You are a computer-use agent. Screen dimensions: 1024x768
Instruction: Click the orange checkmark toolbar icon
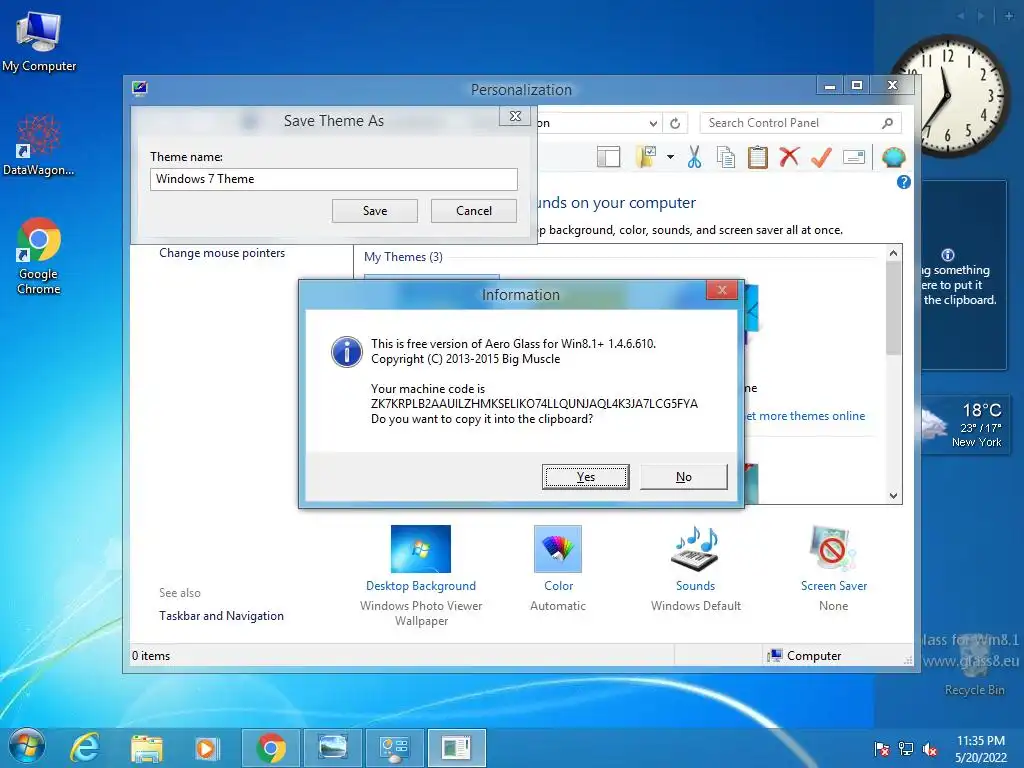click(x=821, y=157)
